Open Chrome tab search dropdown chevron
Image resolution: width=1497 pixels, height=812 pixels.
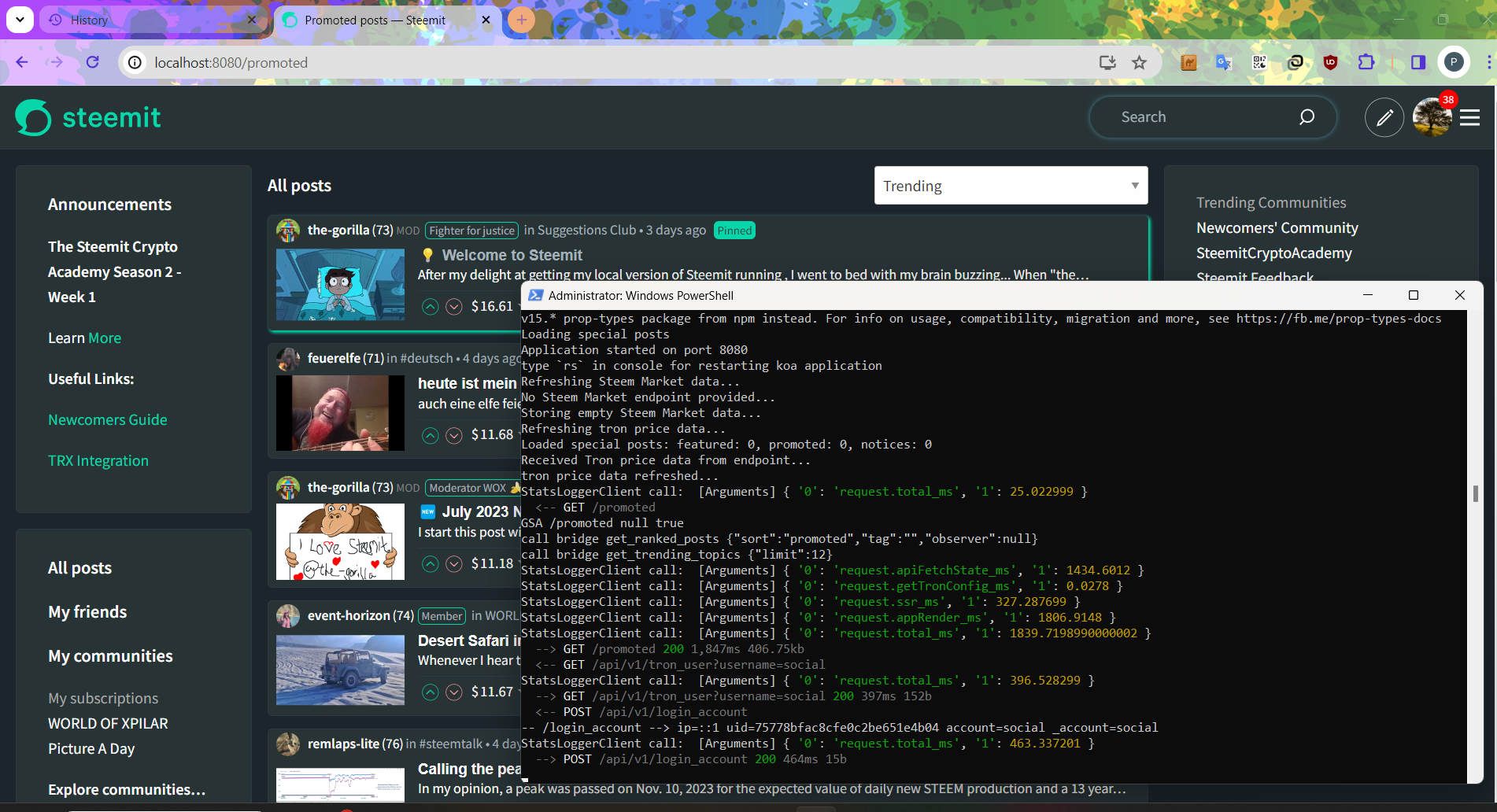pos(20,20)
